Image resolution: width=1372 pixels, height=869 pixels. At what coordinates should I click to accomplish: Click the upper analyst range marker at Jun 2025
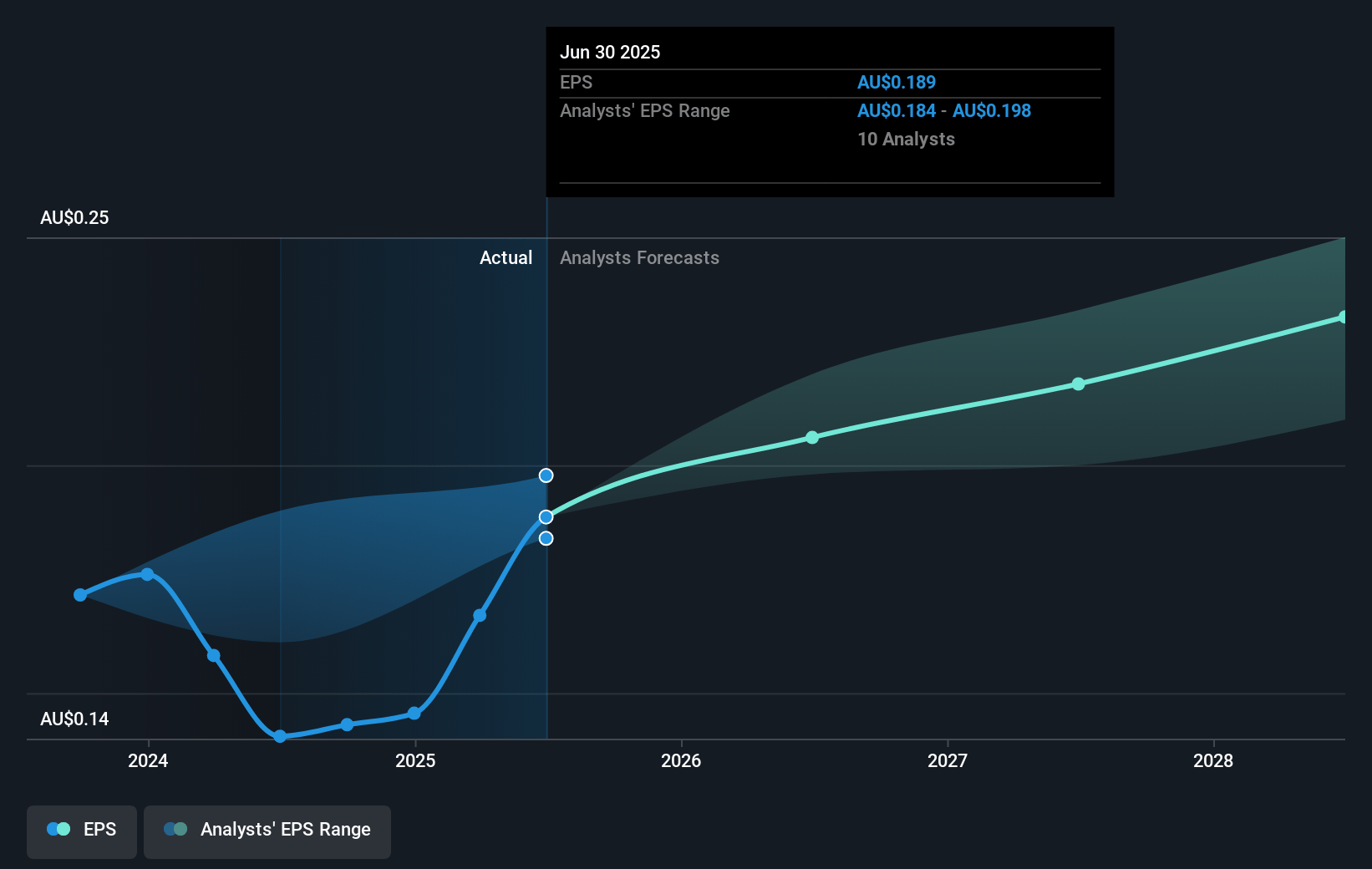pos(546,475)
